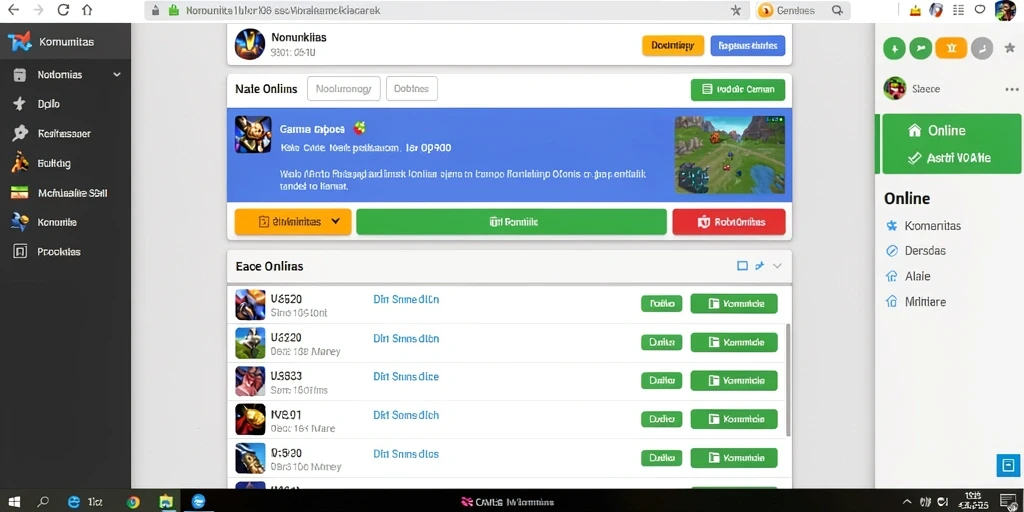This screenshot has width=1024, height=512.
Task: Click the yellow Dooinhipy button
Action: 673,45
